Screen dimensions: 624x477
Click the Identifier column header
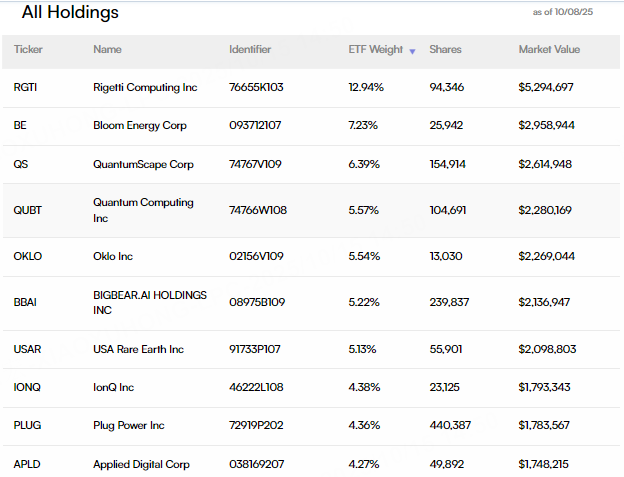[250, 49]
